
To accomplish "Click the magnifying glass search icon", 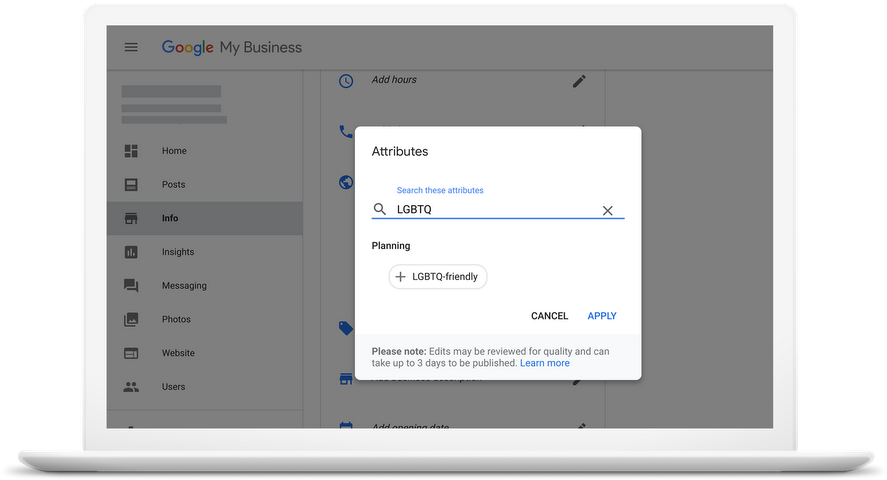I will pos(380,210).
